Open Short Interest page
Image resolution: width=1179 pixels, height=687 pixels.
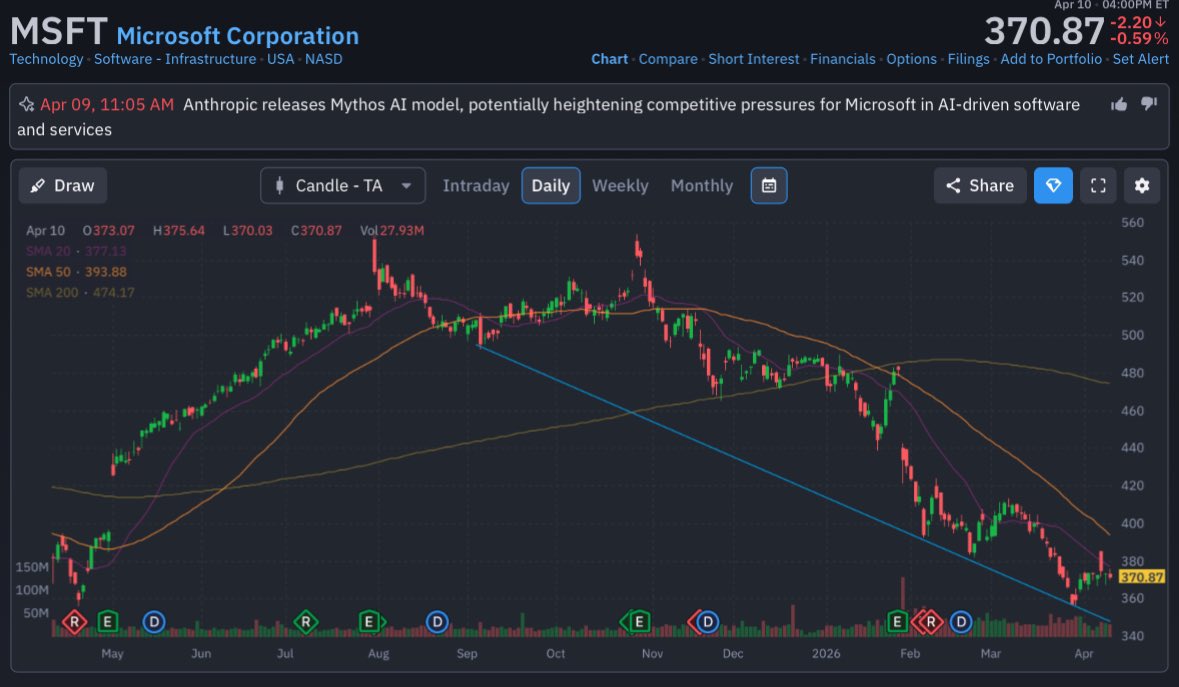click(753, 59)
